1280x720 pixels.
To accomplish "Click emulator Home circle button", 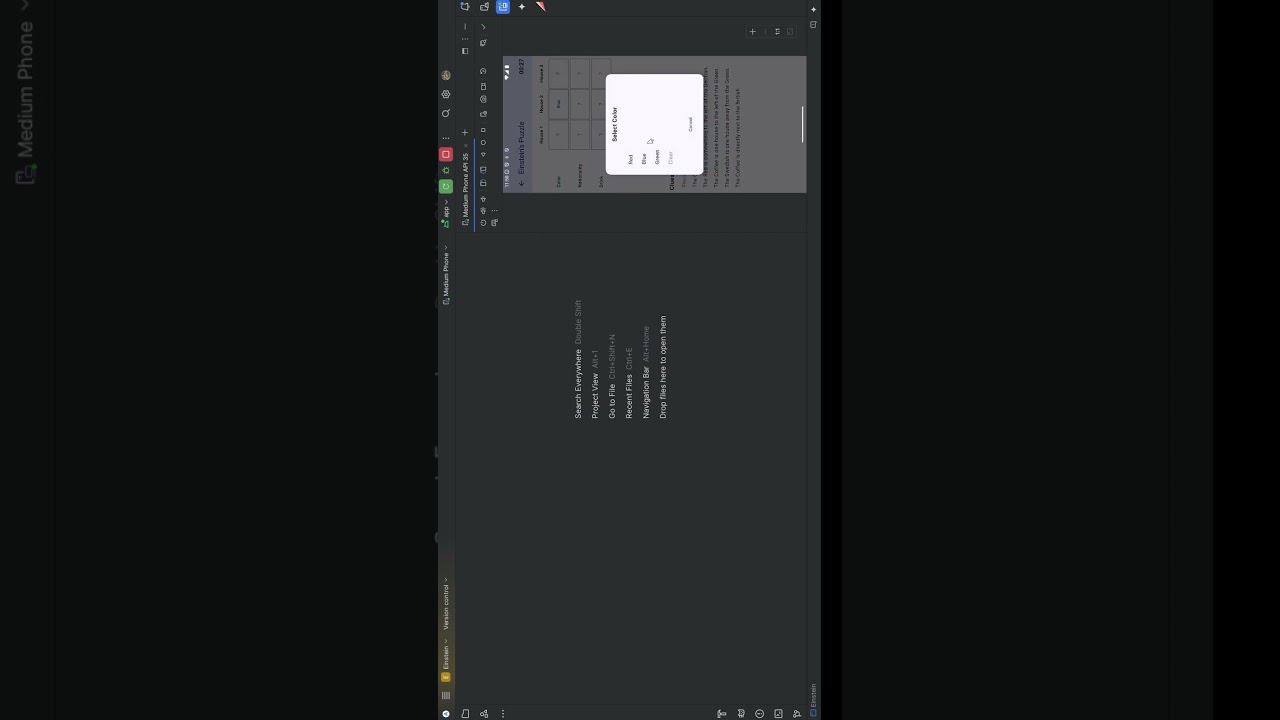I will click(x=483, y=143).
